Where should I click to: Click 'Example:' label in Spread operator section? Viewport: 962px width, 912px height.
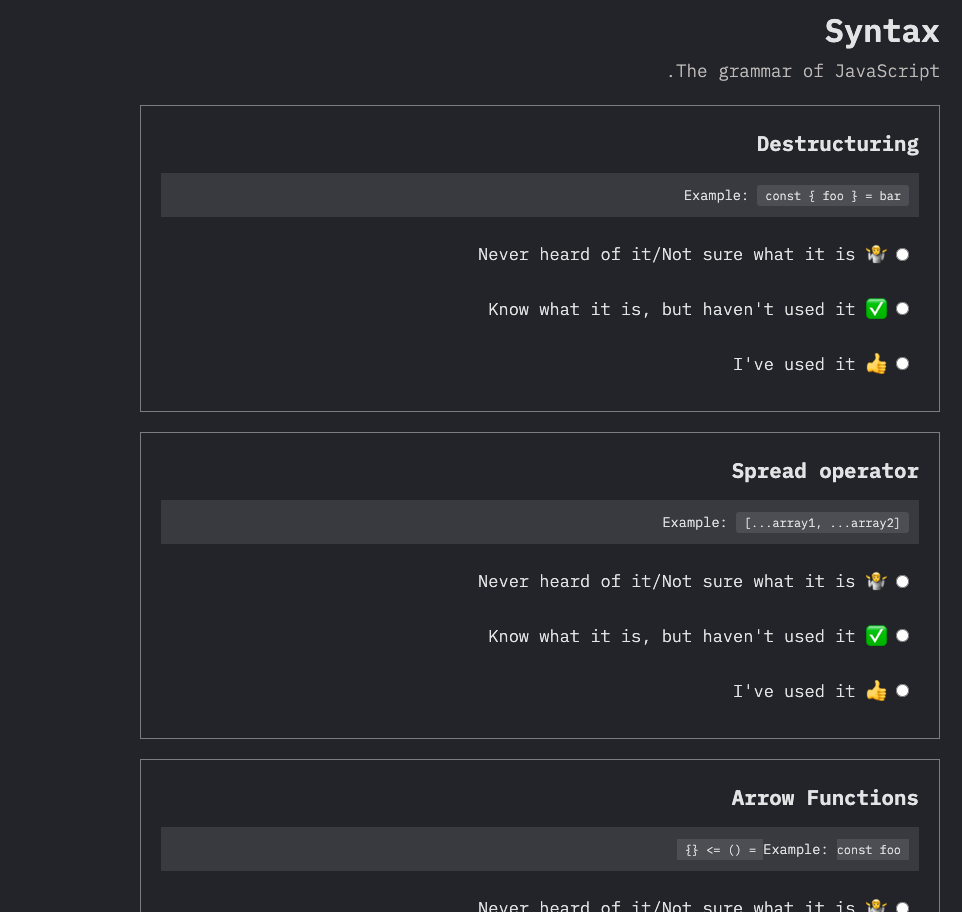click(x=695, y=523)
